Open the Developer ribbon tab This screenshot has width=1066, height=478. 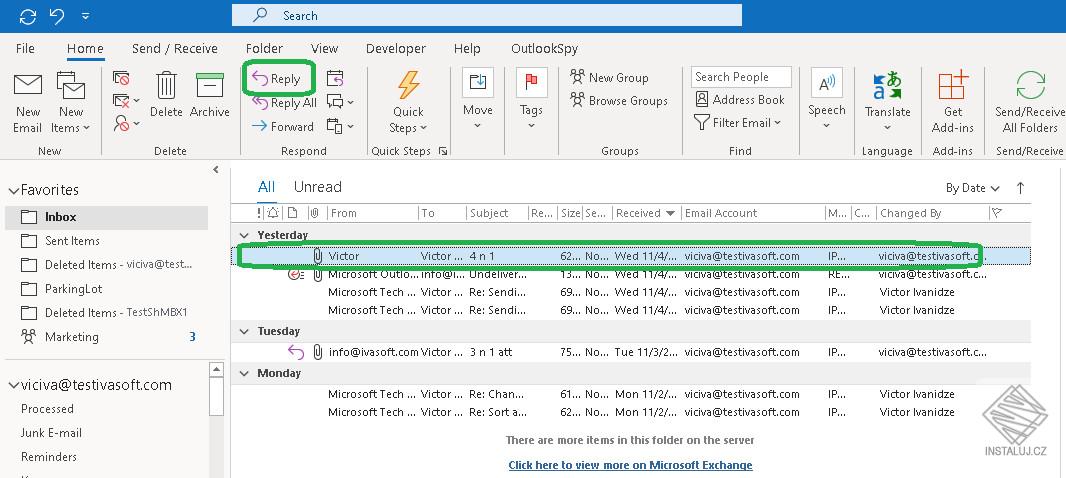coord(396,48)
